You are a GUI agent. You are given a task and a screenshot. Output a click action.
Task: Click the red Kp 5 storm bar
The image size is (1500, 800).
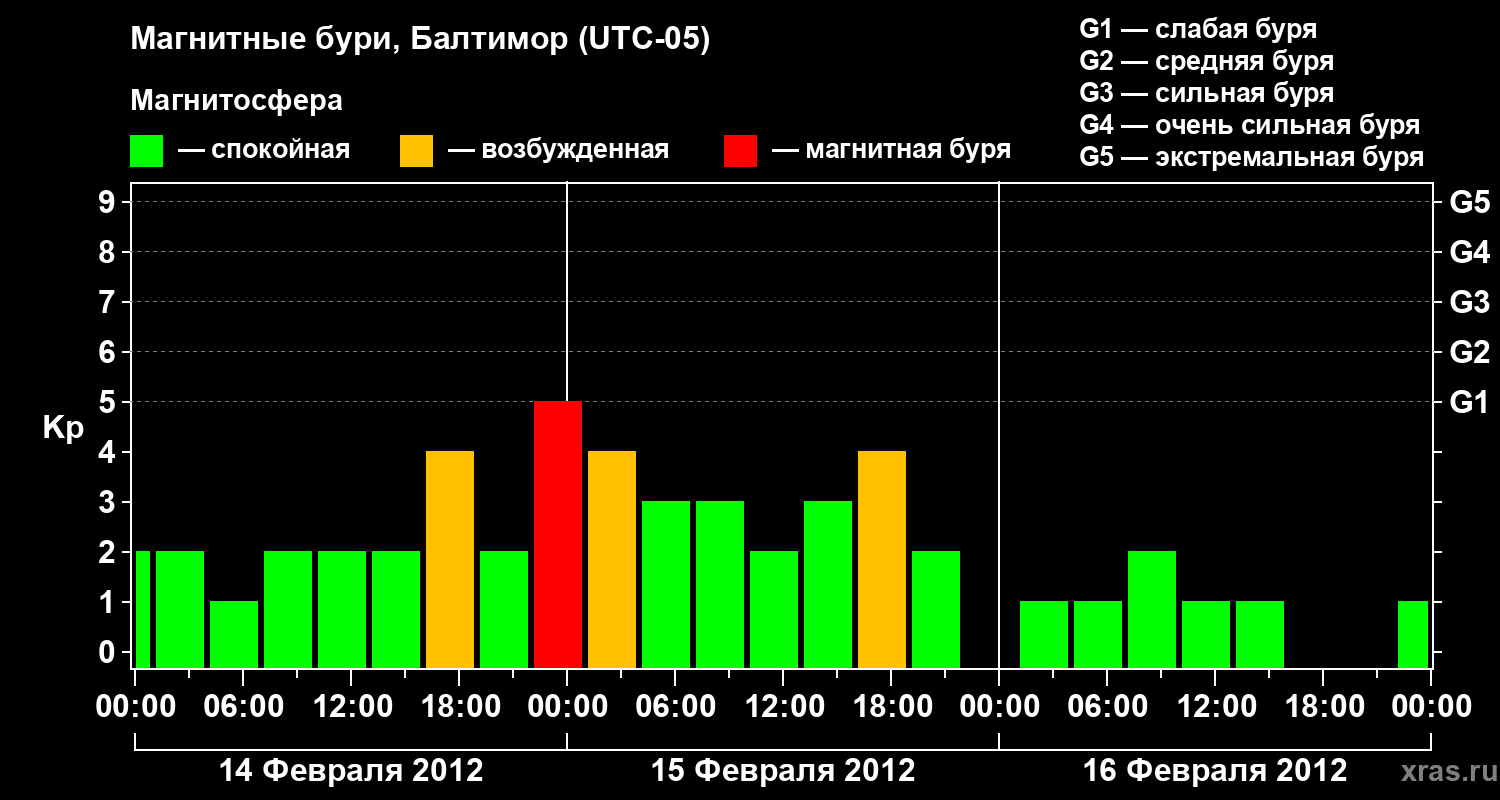point(558,535)
